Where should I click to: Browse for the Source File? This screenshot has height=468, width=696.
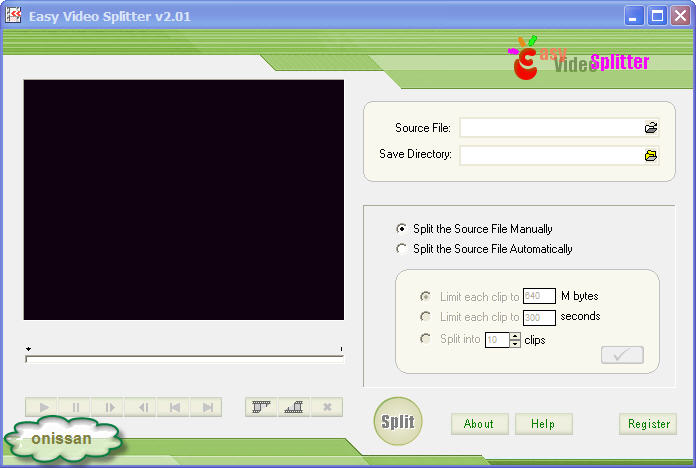click(651, 128)
